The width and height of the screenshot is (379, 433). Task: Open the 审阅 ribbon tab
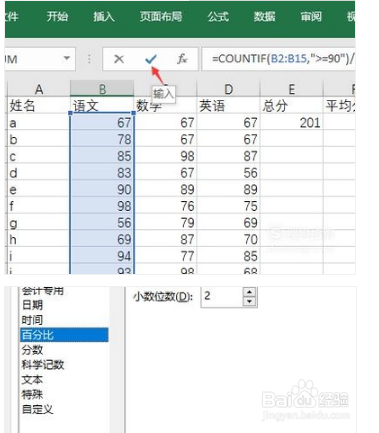(x=311, y=16)
